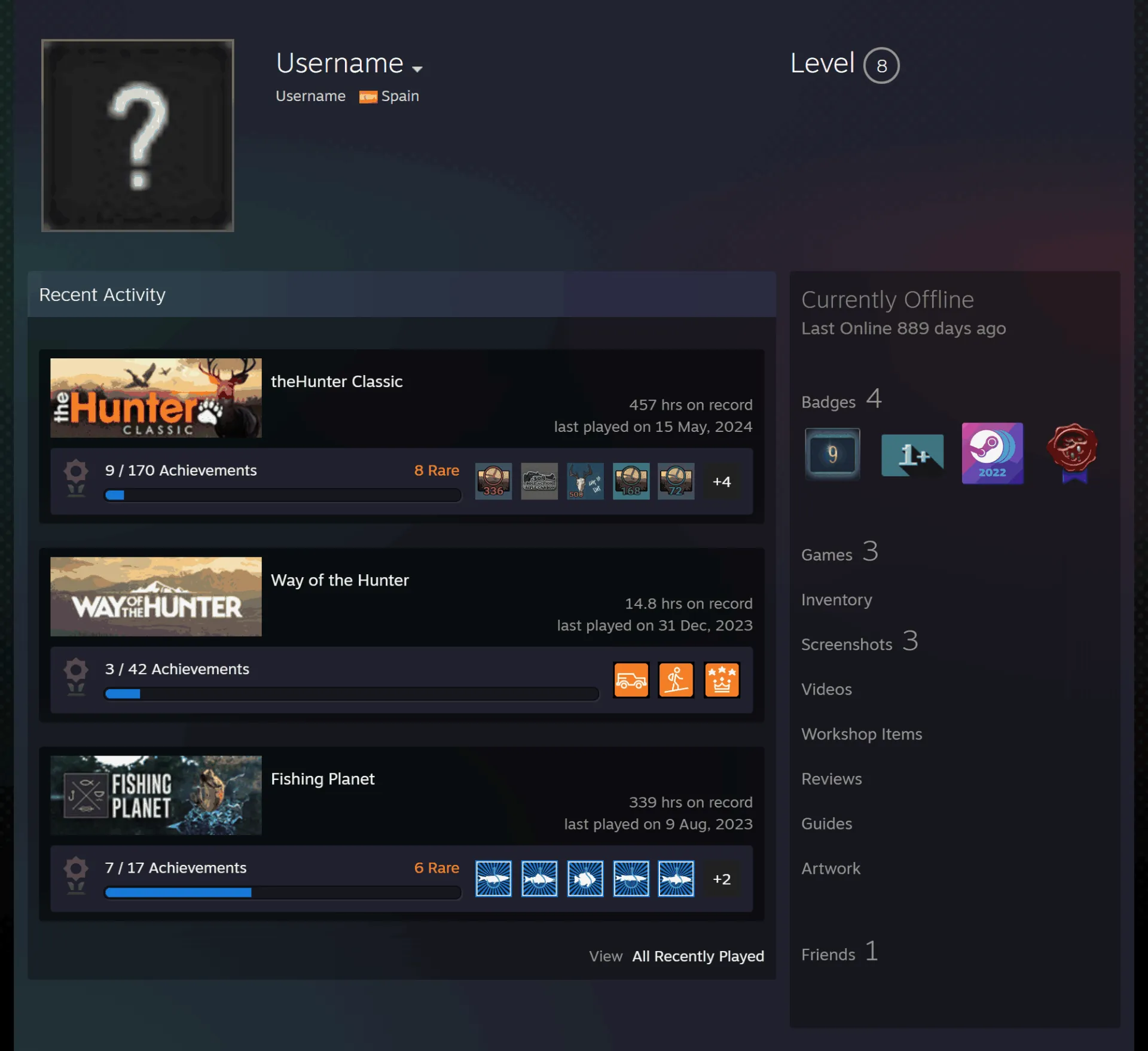Expand the Username dropdown arrow

[417, 69]
